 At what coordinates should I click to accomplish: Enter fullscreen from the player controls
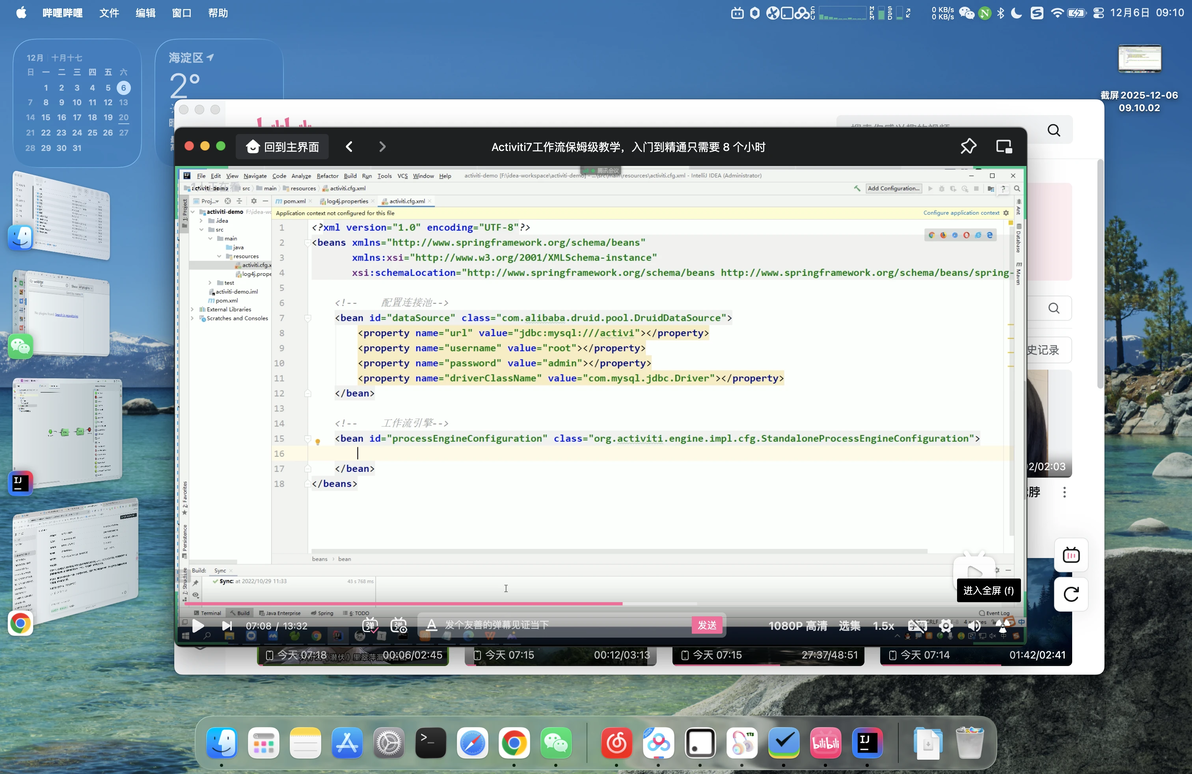[1003, 626]
